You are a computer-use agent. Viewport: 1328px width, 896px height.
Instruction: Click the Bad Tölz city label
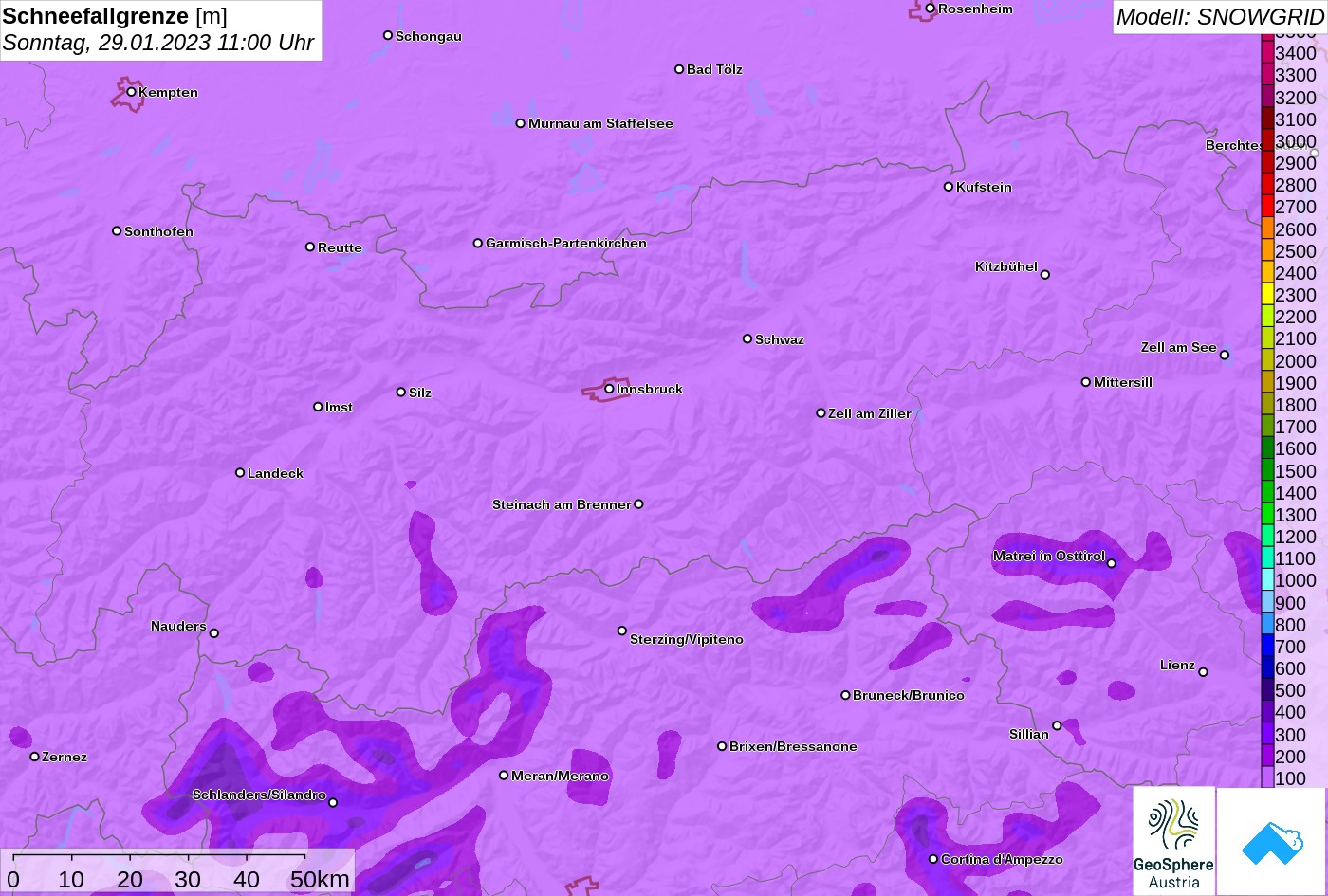714,69
